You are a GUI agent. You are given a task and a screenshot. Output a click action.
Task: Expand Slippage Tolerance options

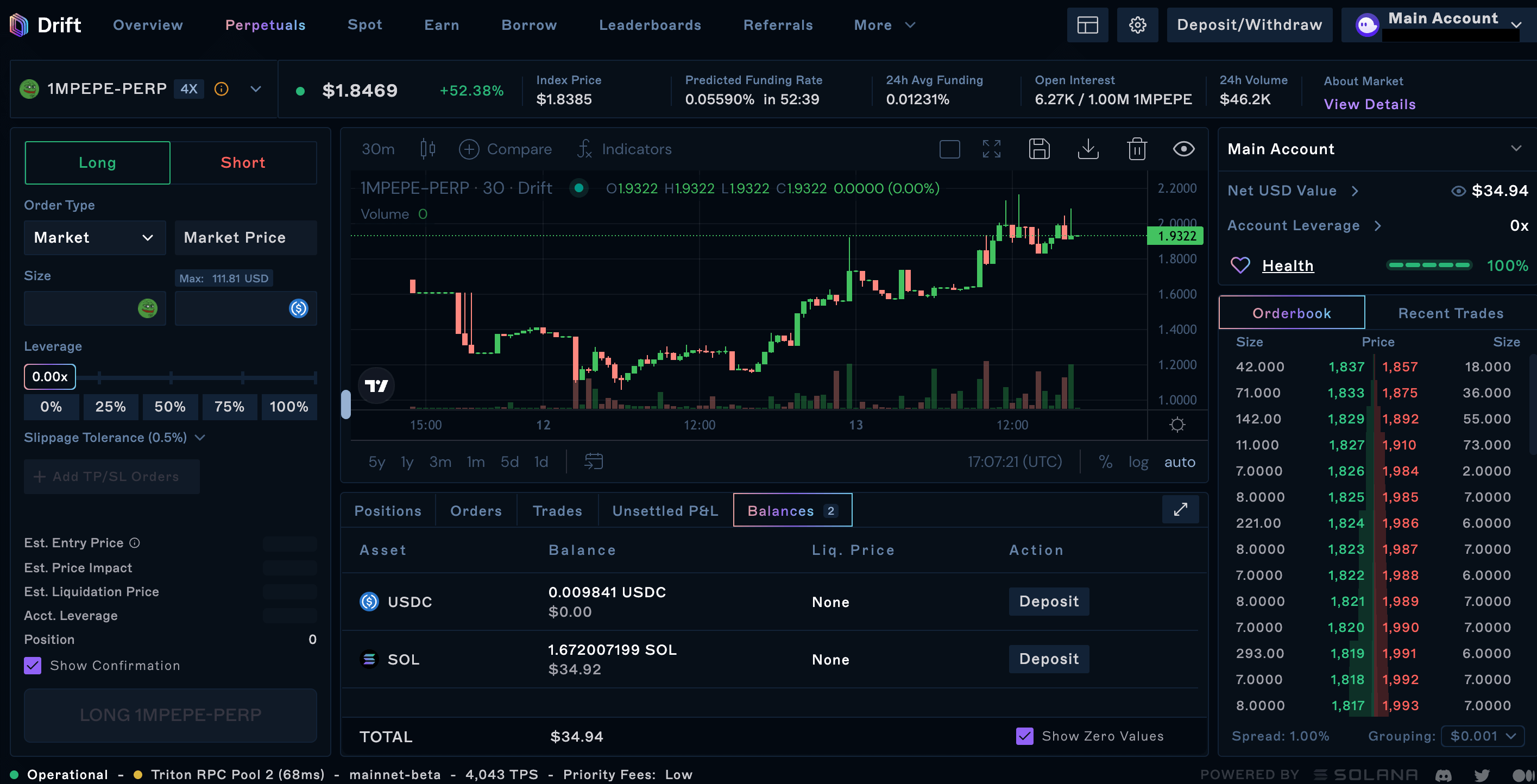click(x=115, y=438)
